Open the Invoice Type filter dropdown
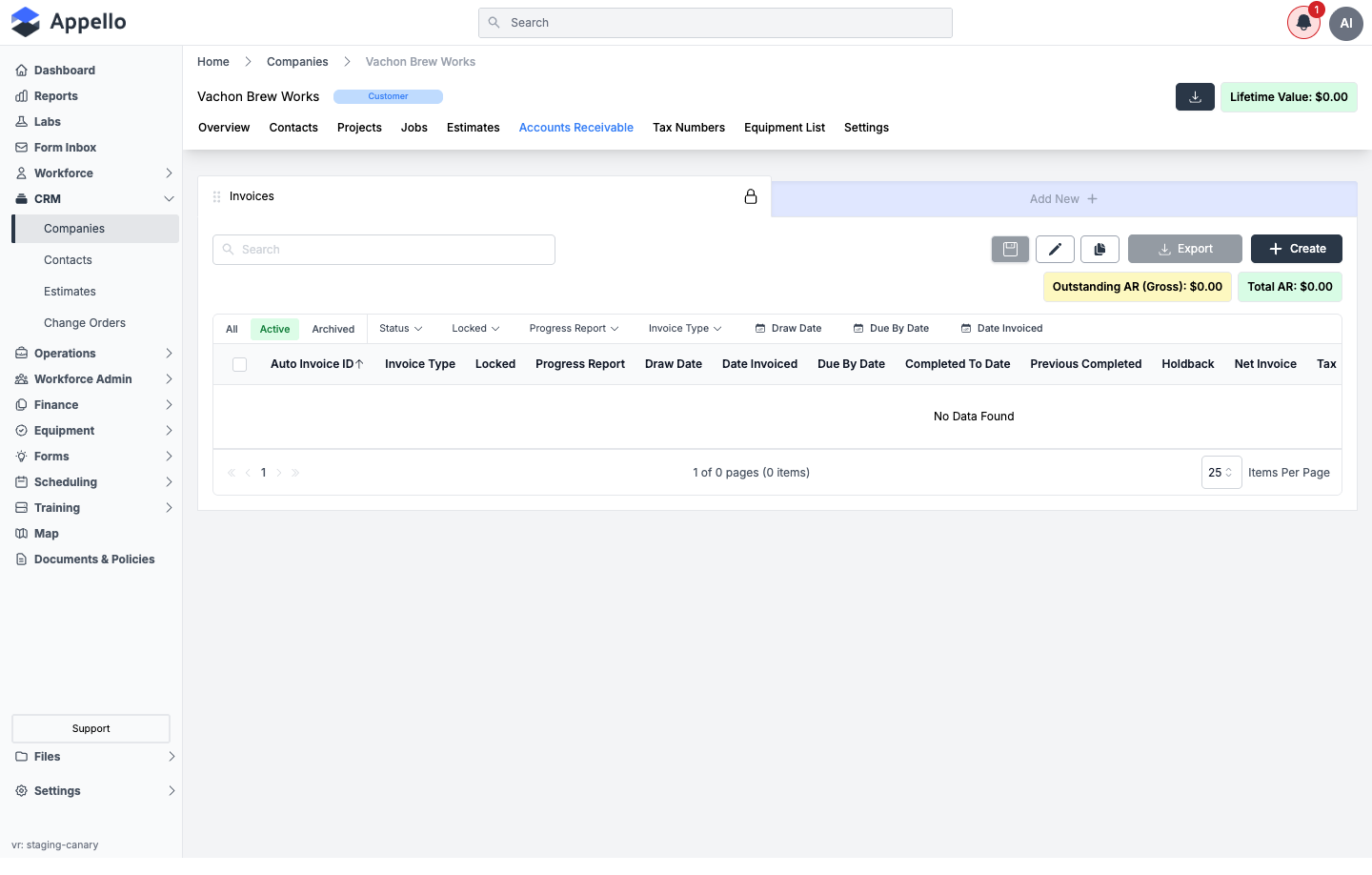 click(685, 329)
